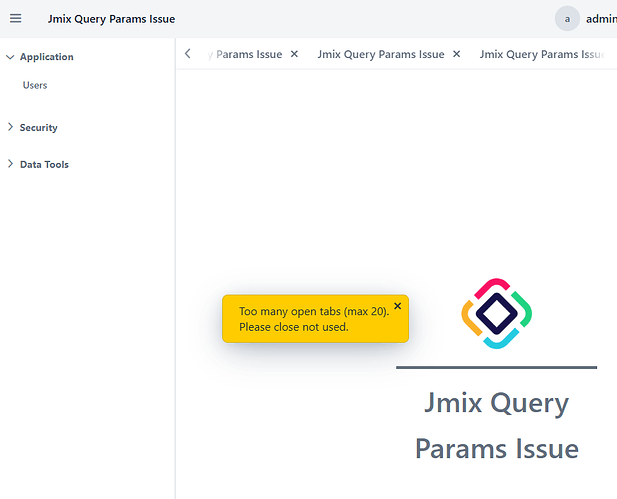This screenshot has width=617, height=499.
Task: Click the Jmix Query Params Issue header title
Action: pyautogui.click(x=111, y=19)
